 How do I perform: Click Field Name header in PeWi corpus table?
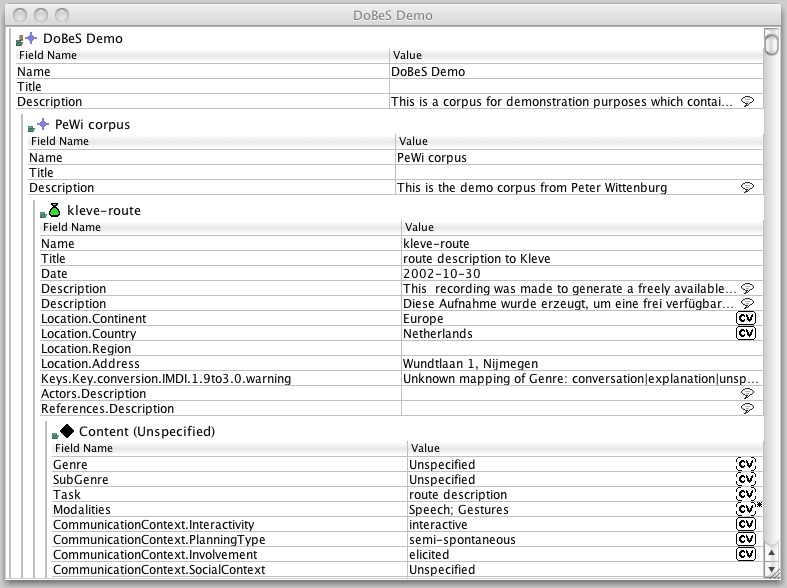click(211, 141)
